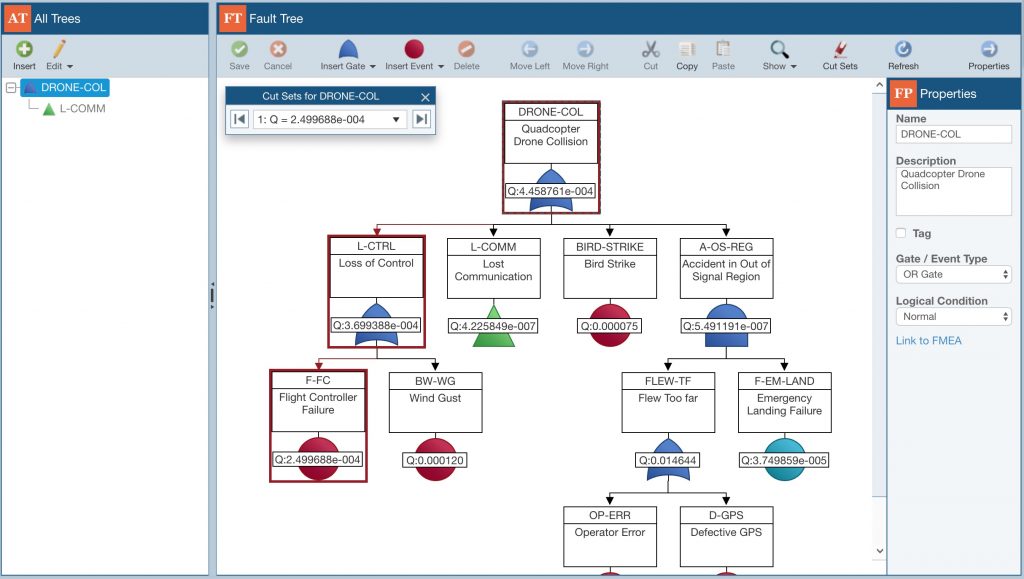The width and height of the screenshot is (1024, 579).
Task: Click the Insert tree icon
Action: click(x=24, y=50)
